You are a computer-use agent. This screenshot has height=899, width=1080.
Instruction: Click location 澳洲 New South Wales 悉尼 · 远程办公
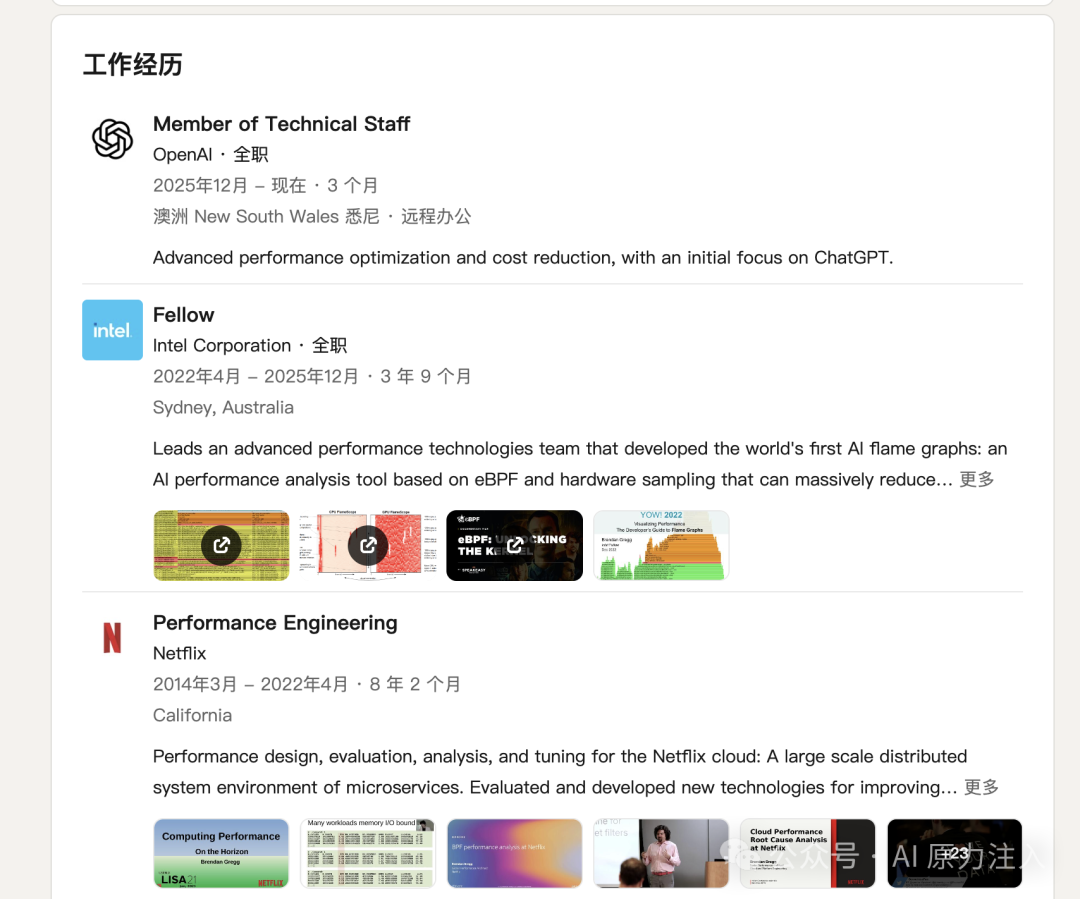pos(312,216)
